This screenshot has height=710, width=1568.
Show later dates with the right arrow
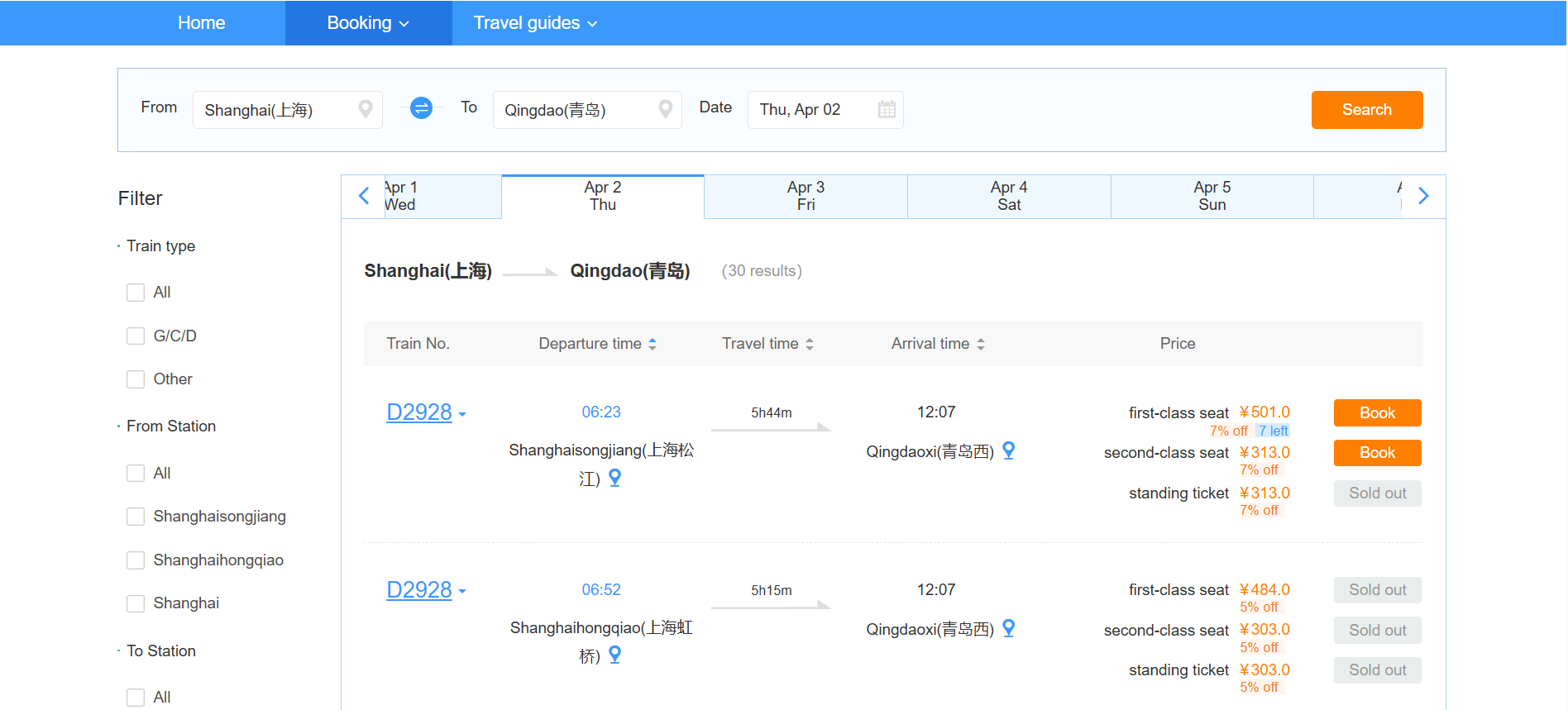[1422, 196]
